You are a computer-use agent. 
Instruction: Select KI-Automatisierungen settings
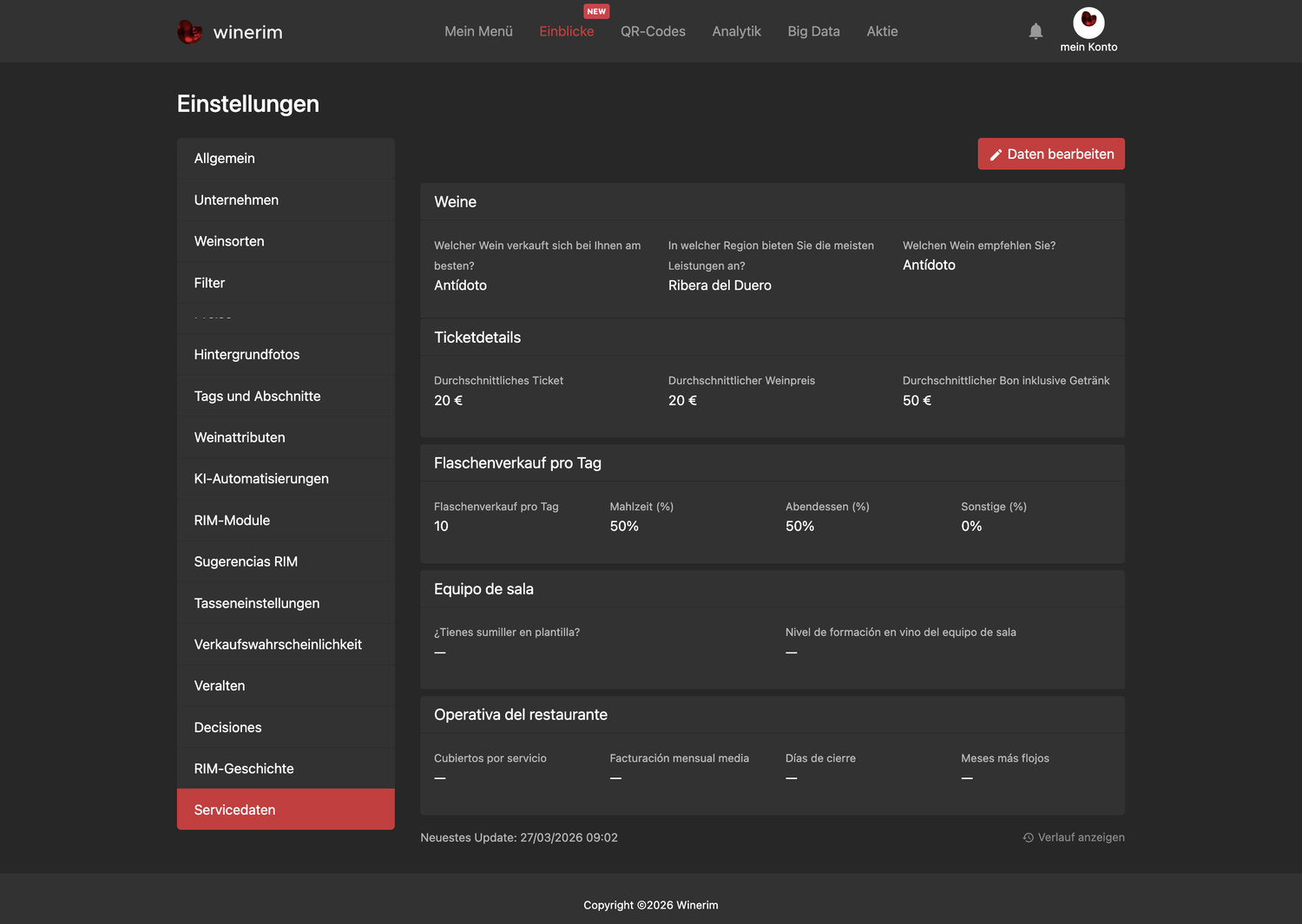pyautogui.click(x=286, y=479)
